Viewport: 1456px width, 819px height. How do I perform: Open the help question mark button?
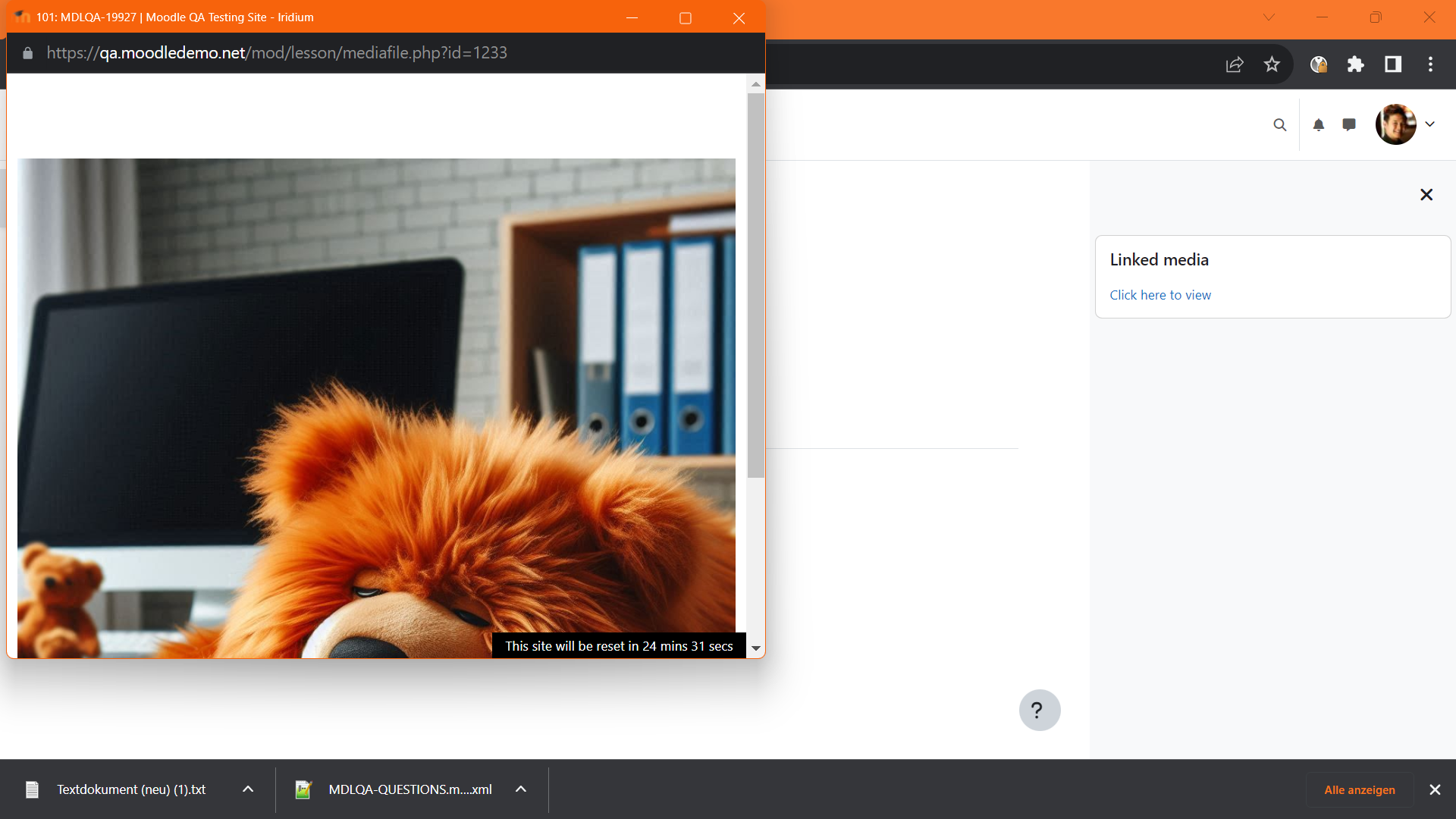coord(1040,711)
